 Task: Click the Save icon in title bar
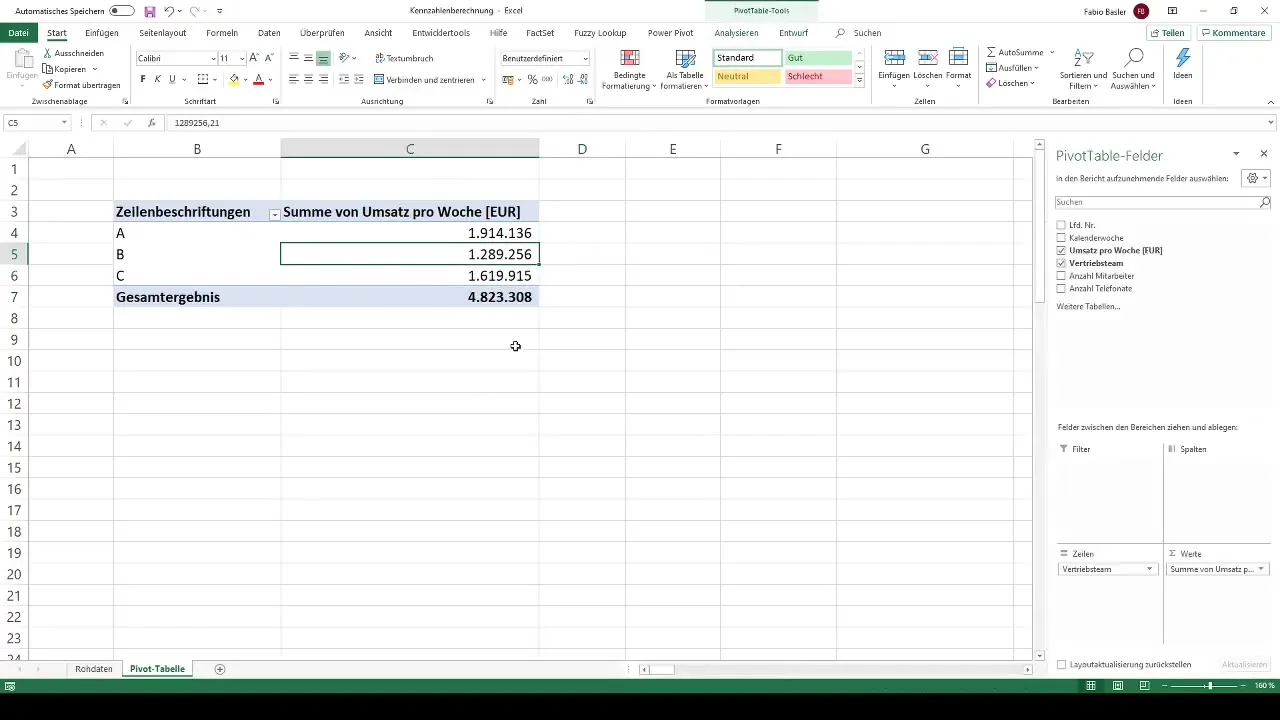[150, 10]
